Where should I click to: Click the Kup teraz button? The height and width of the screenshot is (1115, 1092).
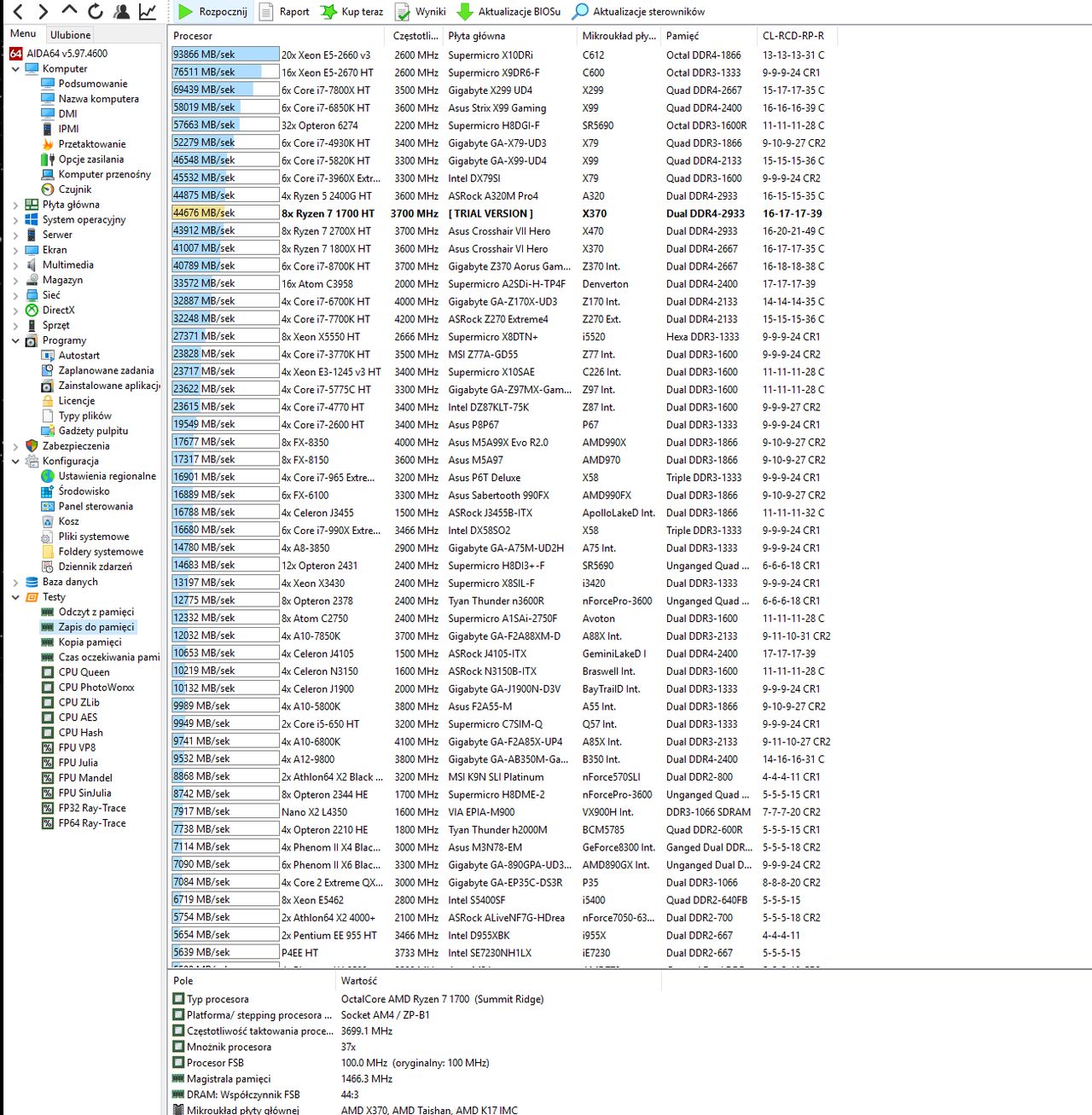pyautogui.click(x=351, y=12)
